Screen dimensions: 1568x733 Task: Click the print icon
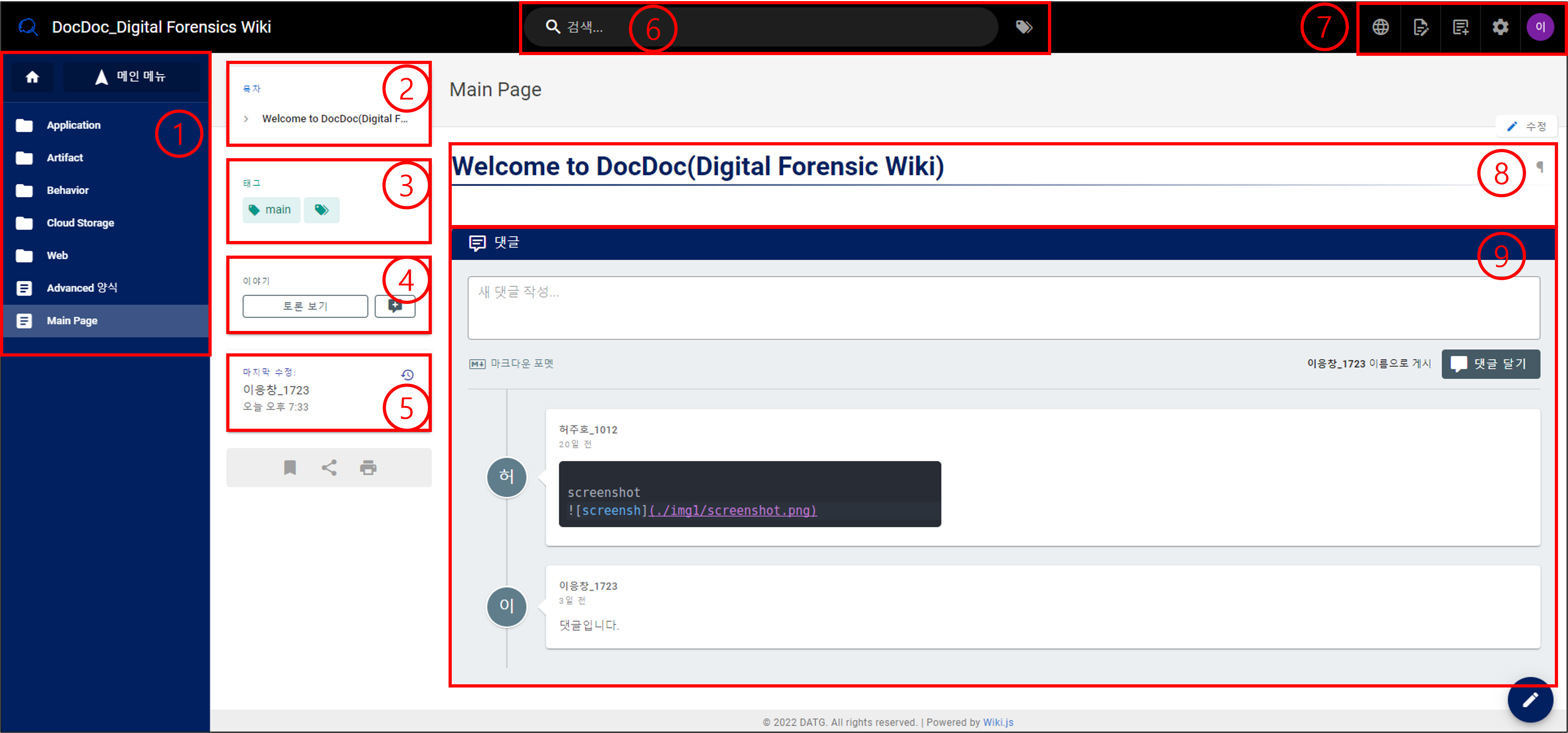[368, 467]
